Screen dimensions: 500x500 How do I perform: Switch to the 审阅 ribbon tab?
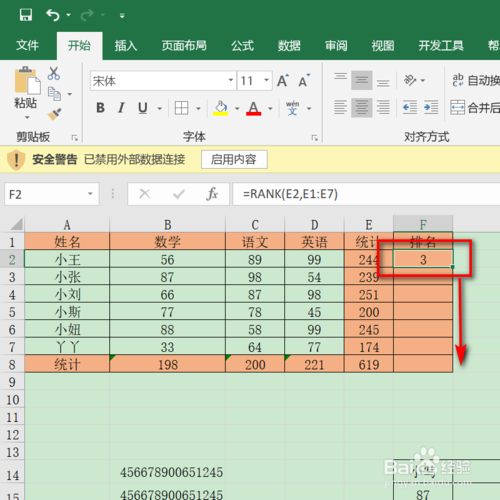(x=336, y=45)
